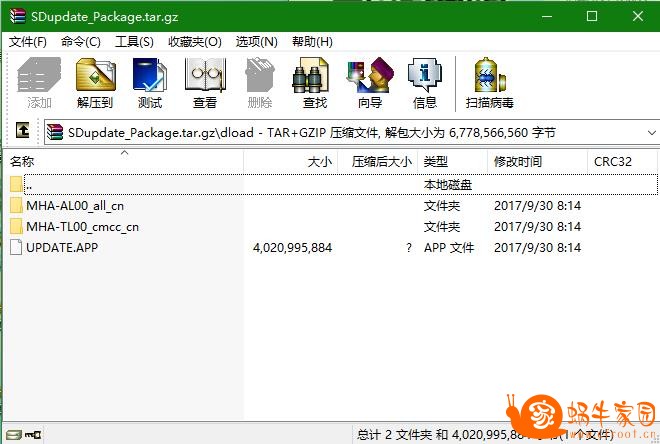Sort by CRC32 column header

coord(622,162)
